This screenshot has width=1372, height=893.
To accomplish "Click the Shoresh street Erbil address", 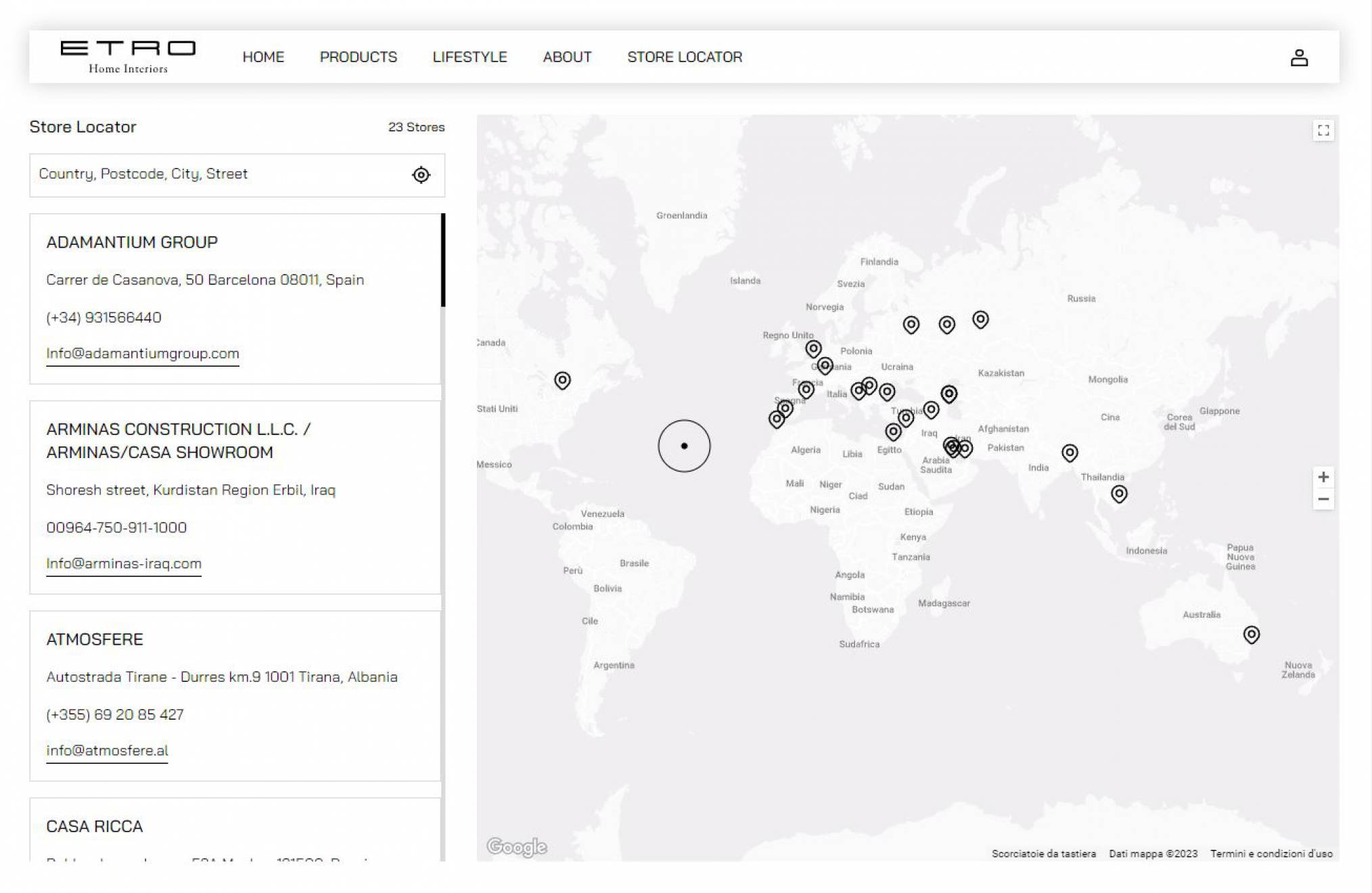I will 191,490.
